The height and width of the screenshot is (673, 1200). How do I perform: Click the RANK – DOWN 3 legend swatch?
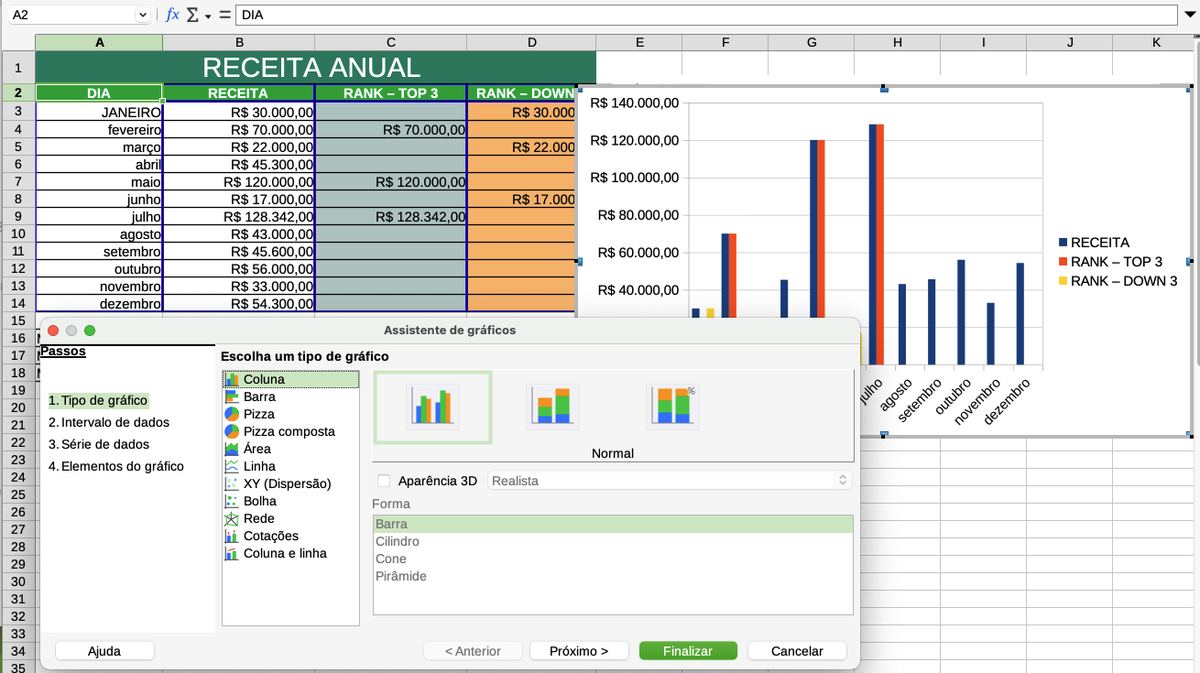click(1063, 281)
